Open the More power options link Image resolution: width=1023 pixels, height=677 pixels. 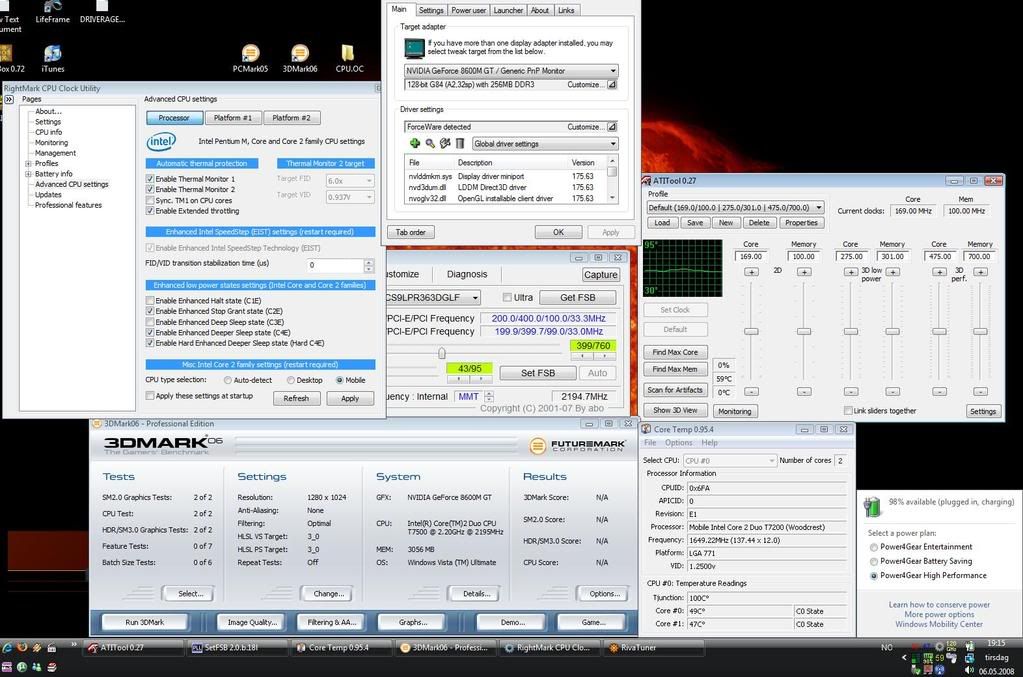pyautogui.click(x=939, y=614)
